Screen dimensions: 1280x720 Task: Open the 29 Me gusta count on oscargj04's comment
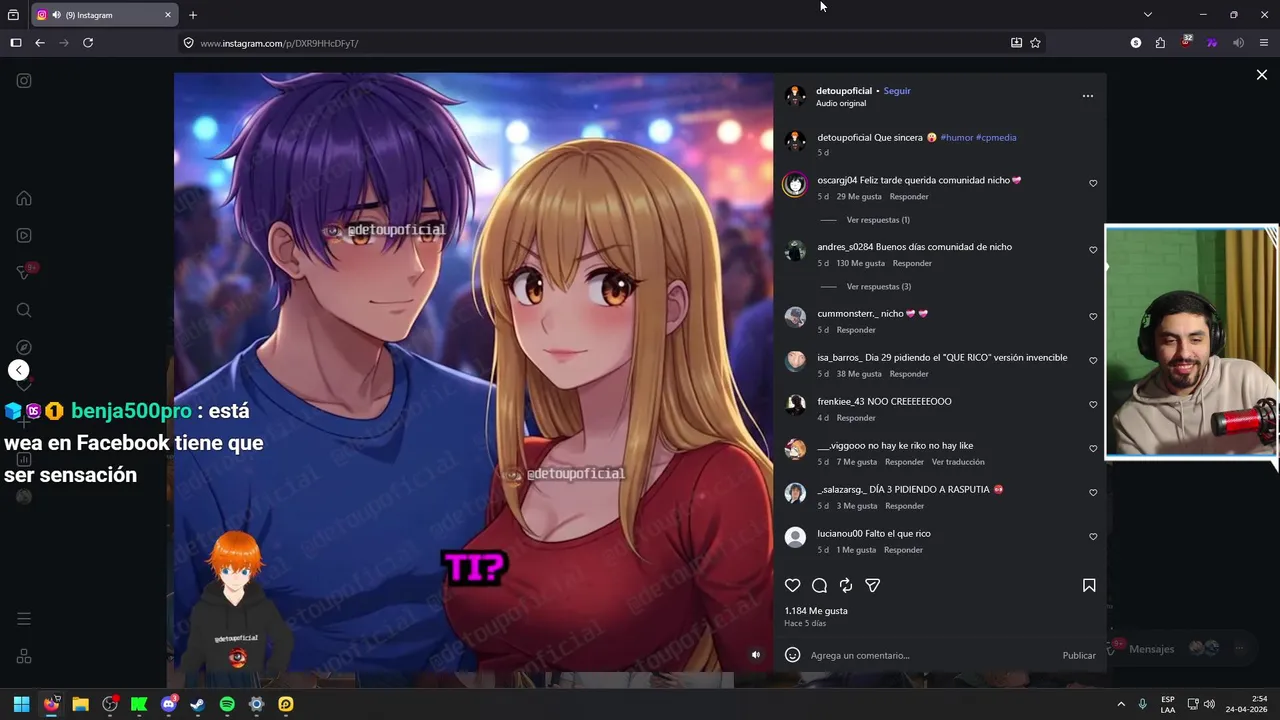coord(859,197)
